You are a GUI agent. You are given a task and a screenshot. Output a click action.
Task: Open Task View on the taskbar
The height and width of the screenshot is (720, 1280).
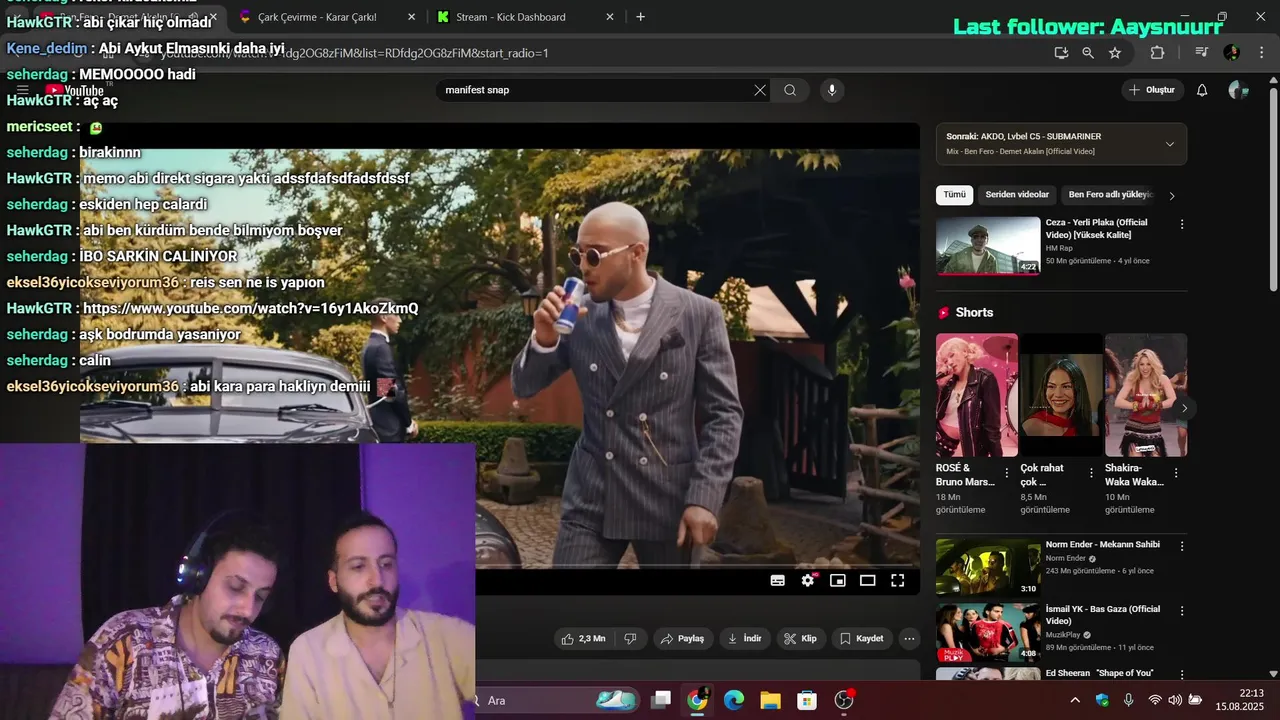(661, 700)
